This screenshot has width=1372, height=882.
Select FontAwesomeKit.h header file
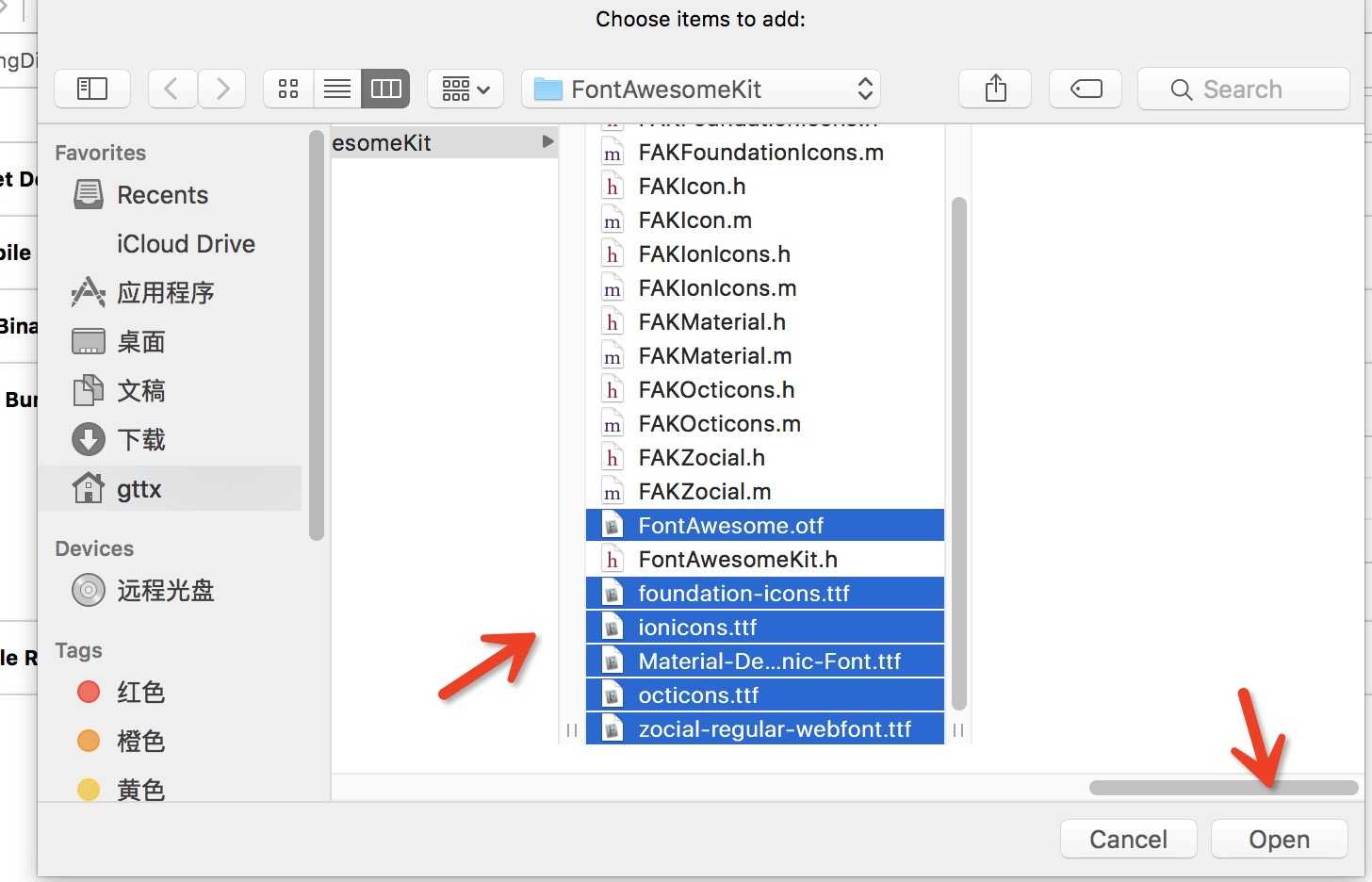764,560
